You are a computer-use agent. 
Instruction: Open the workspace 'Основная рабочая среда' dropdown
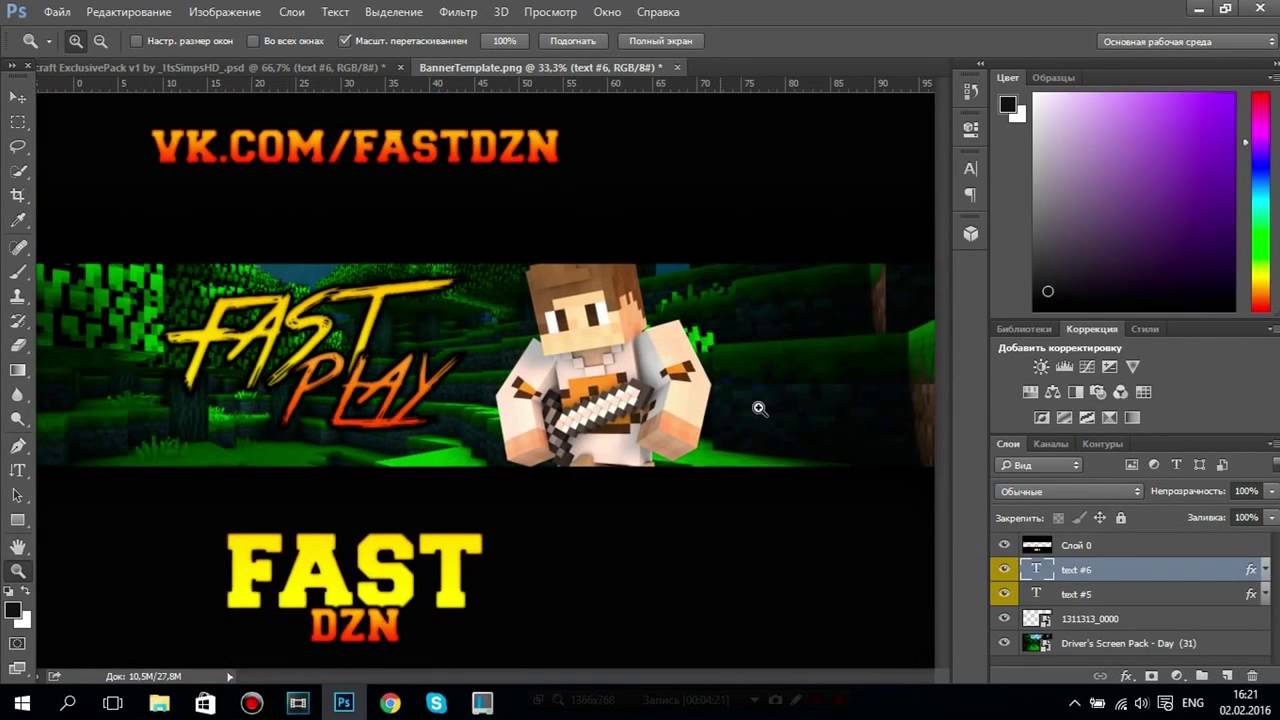(1187, 42)
